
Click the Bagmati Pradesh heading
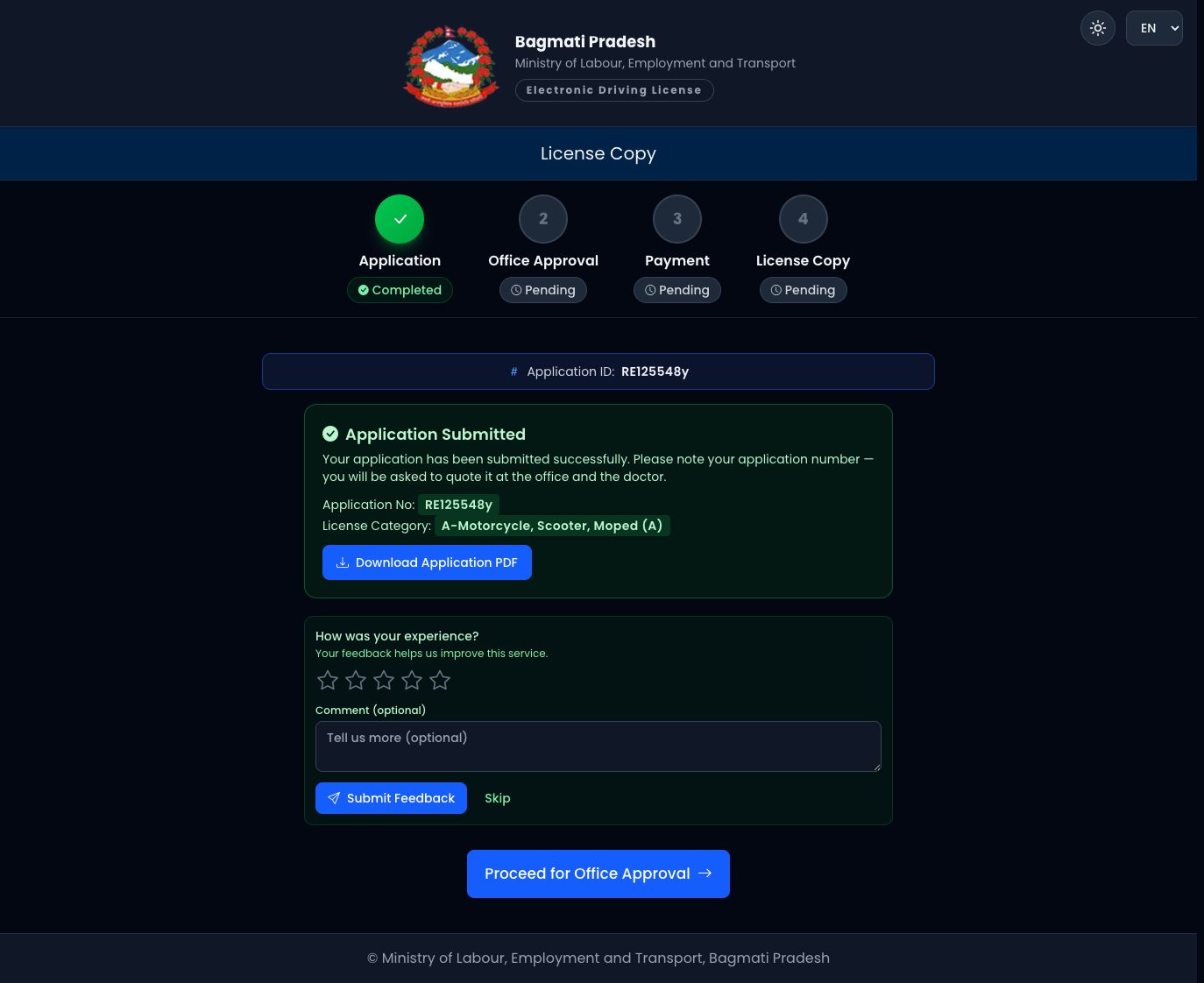585,41
